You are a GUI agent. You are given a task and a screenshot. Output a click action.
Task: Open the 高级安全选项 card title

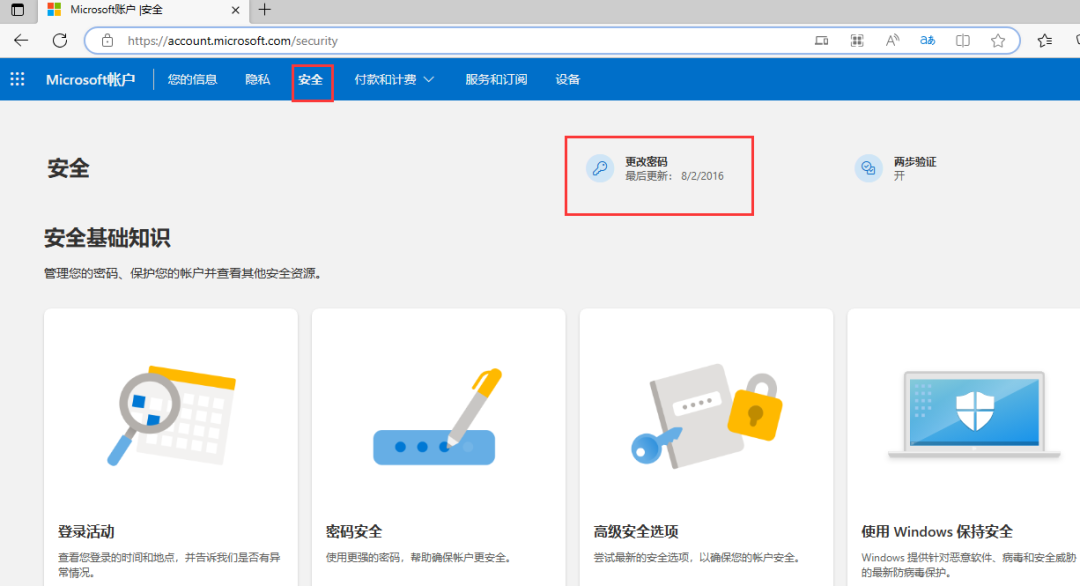coord(636,532)
